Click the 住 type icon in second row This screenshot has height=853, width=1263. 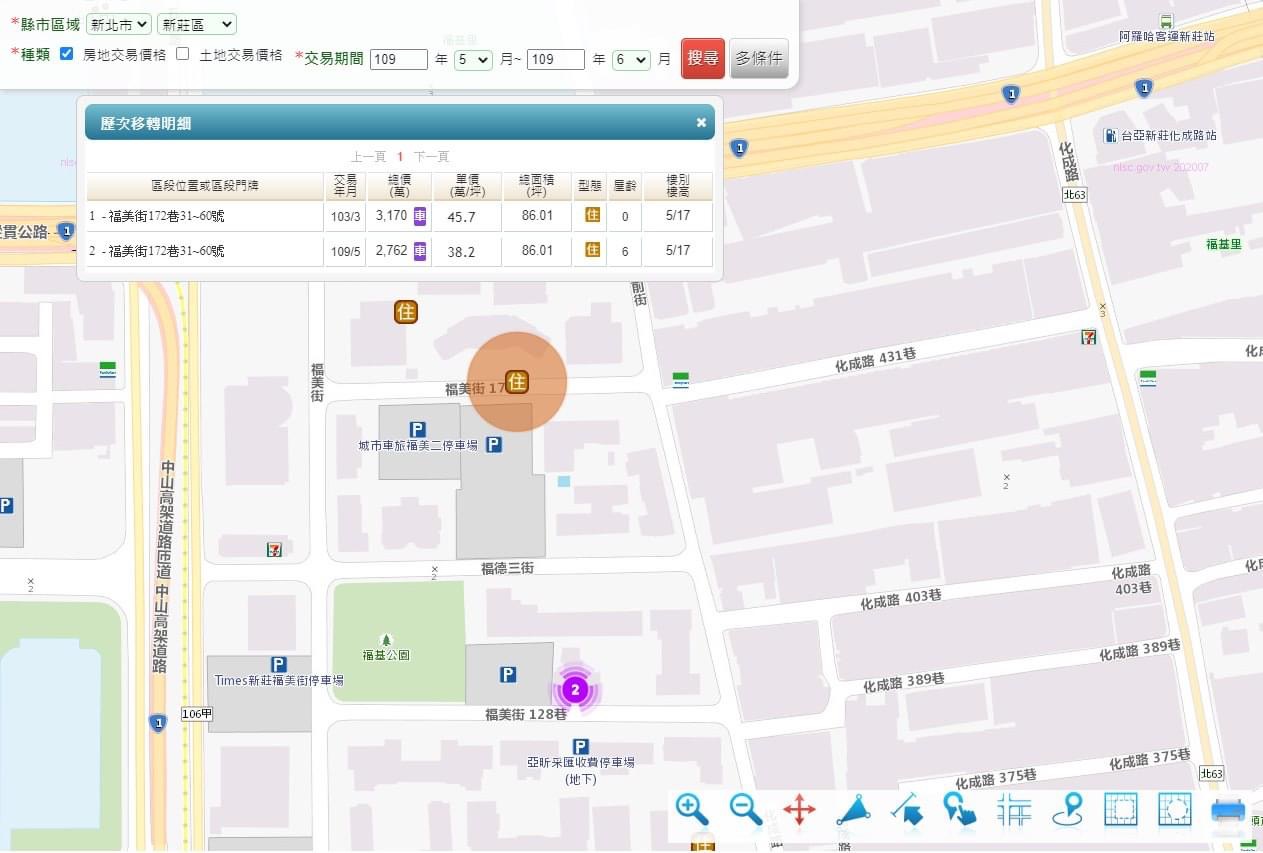(592, 250)
